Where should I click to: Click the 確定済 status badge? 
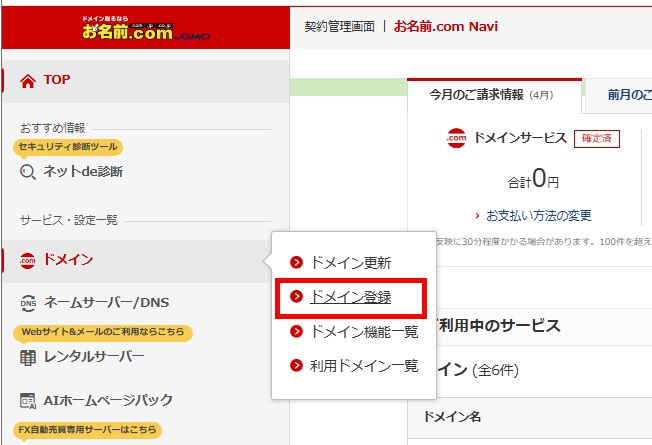(x=597, y=139)
